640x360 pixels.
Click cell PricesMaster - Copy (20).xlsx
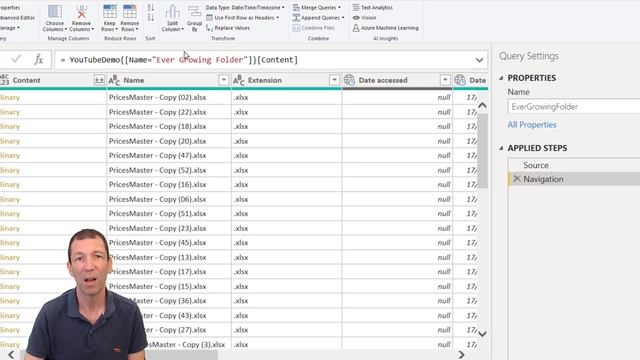tap(169, 141)
